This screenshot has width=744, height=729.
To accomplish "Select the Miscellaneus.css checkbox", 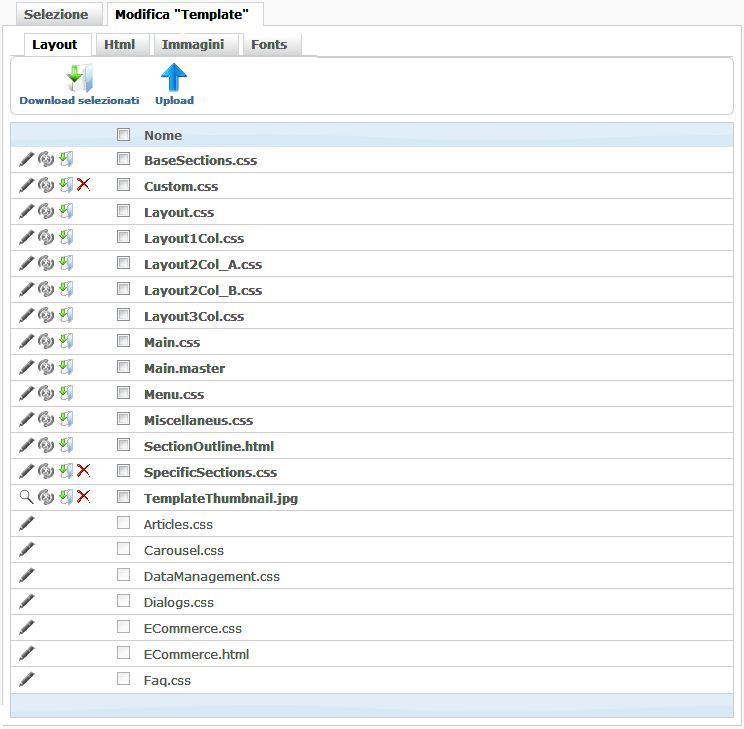I will 123,419.
